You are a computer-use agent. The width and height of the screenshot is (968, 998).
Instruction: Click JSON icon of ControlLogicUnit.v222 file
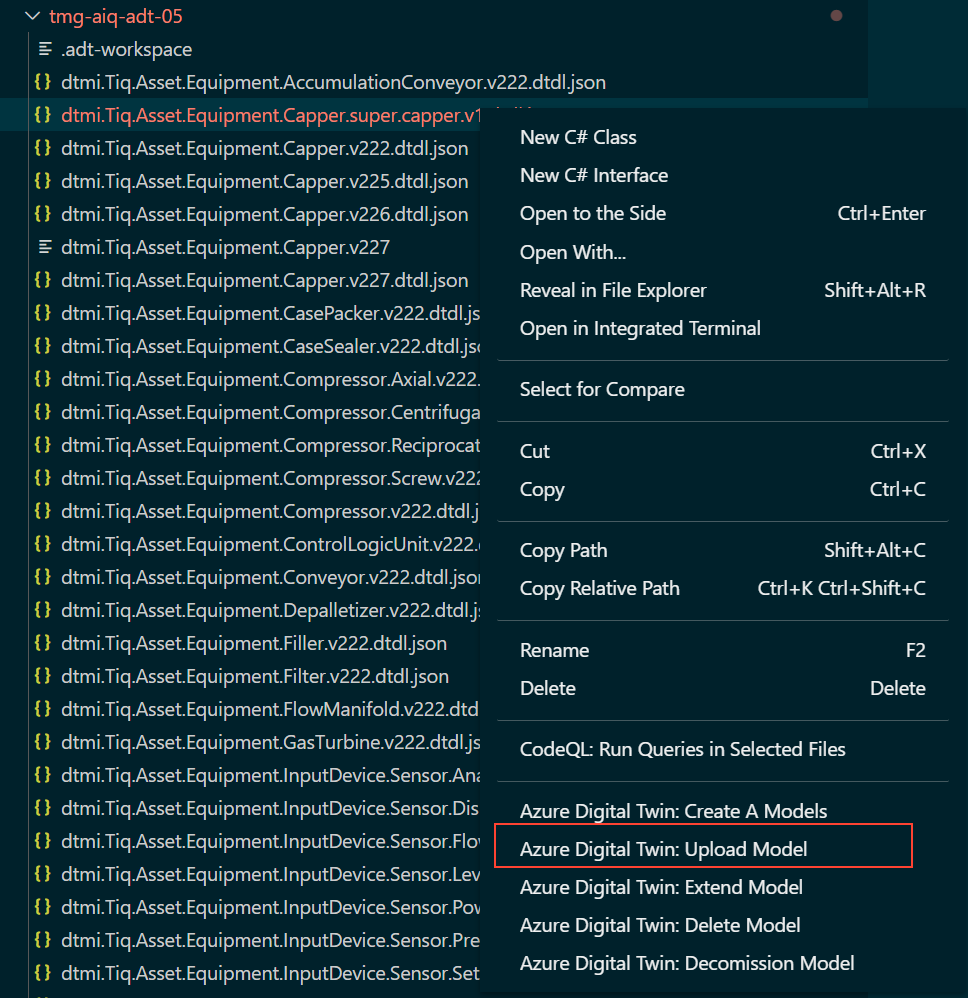43,544
